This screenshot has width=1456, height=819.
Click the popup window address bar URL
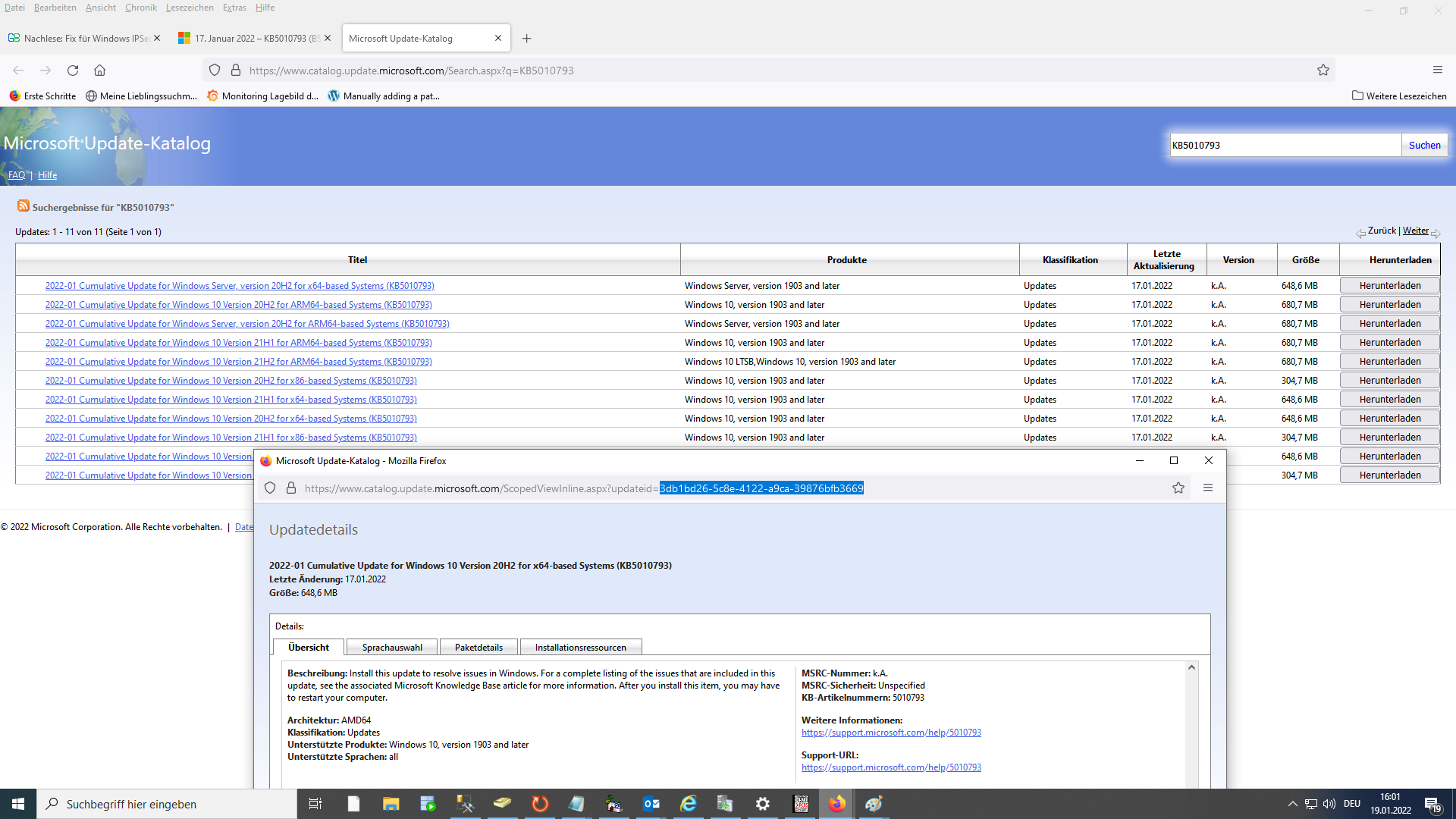click(x=584, y=488)
